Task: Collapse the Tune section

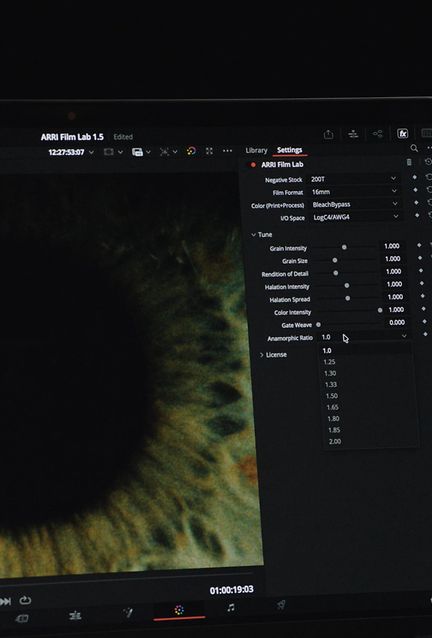Action: [x=253, y=235]
